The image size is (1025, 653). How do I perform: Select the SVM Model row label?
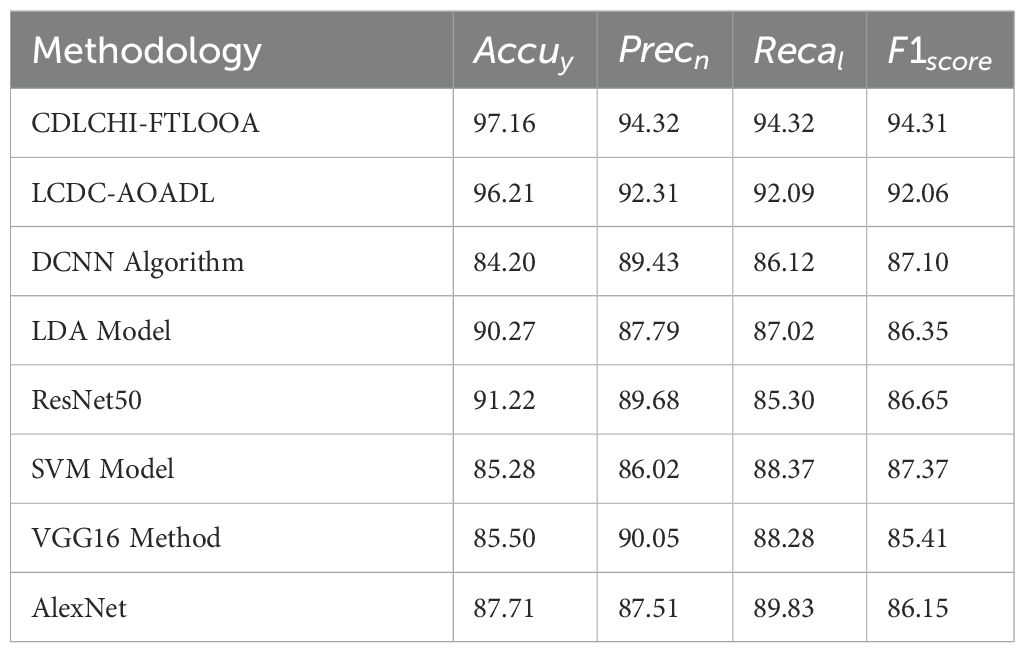pyautogui.click(x=103, y=469)
